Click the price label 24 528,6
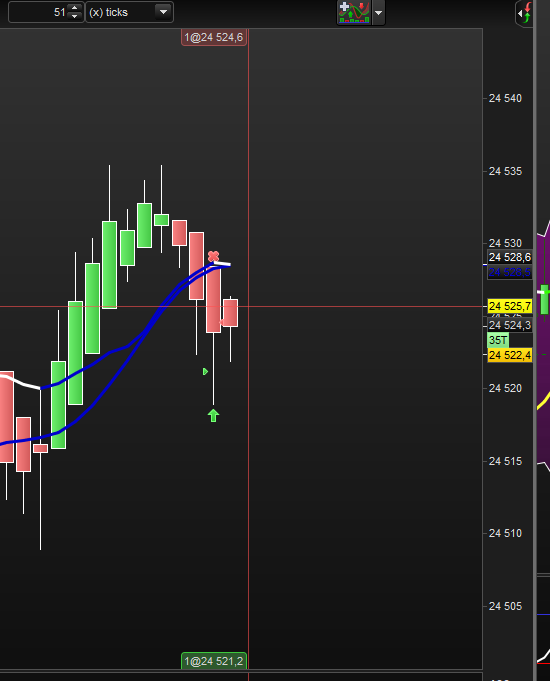The height and width of the screenshot is (681, 550). 510,257
